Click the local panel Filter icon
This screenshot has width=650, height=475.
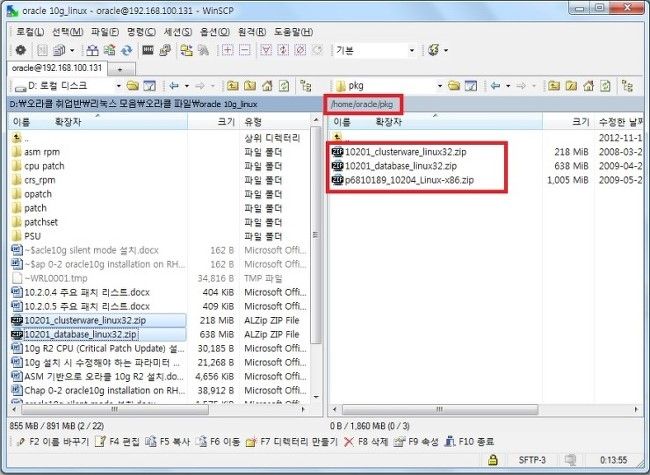click(x=149, y=86)
